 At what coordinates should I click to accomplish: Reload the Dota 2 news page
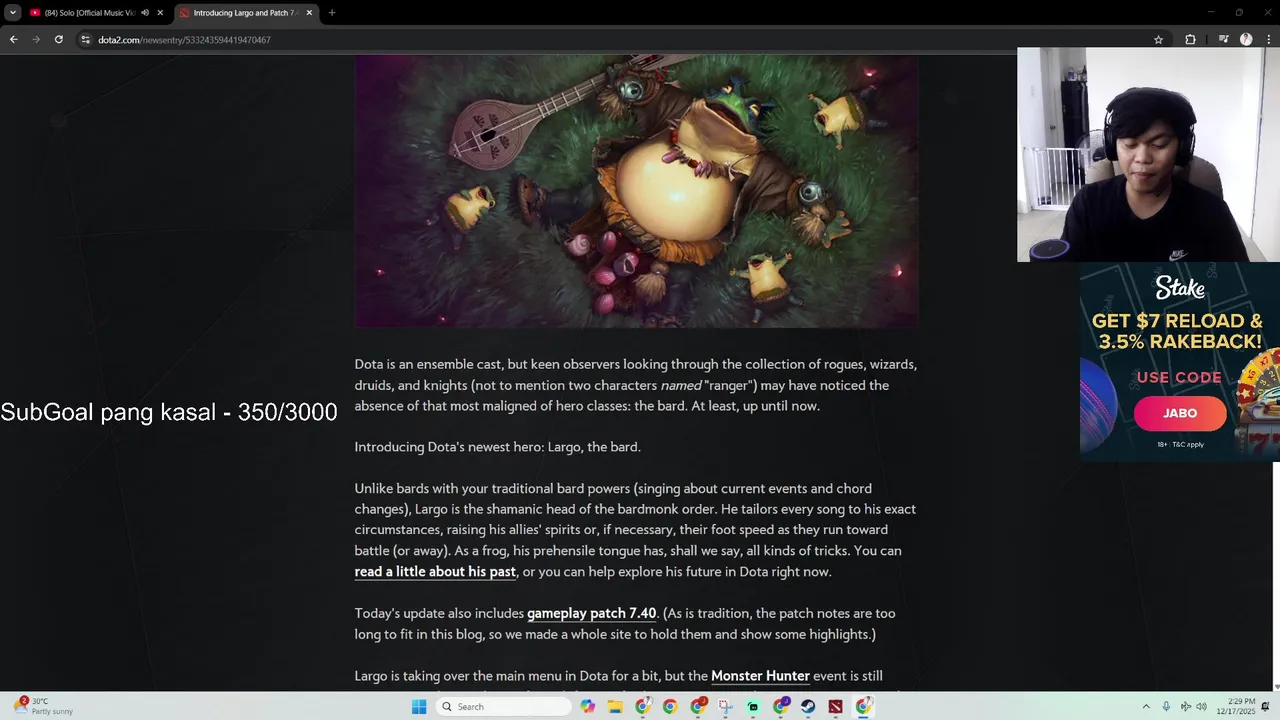(x=59, y=40)
